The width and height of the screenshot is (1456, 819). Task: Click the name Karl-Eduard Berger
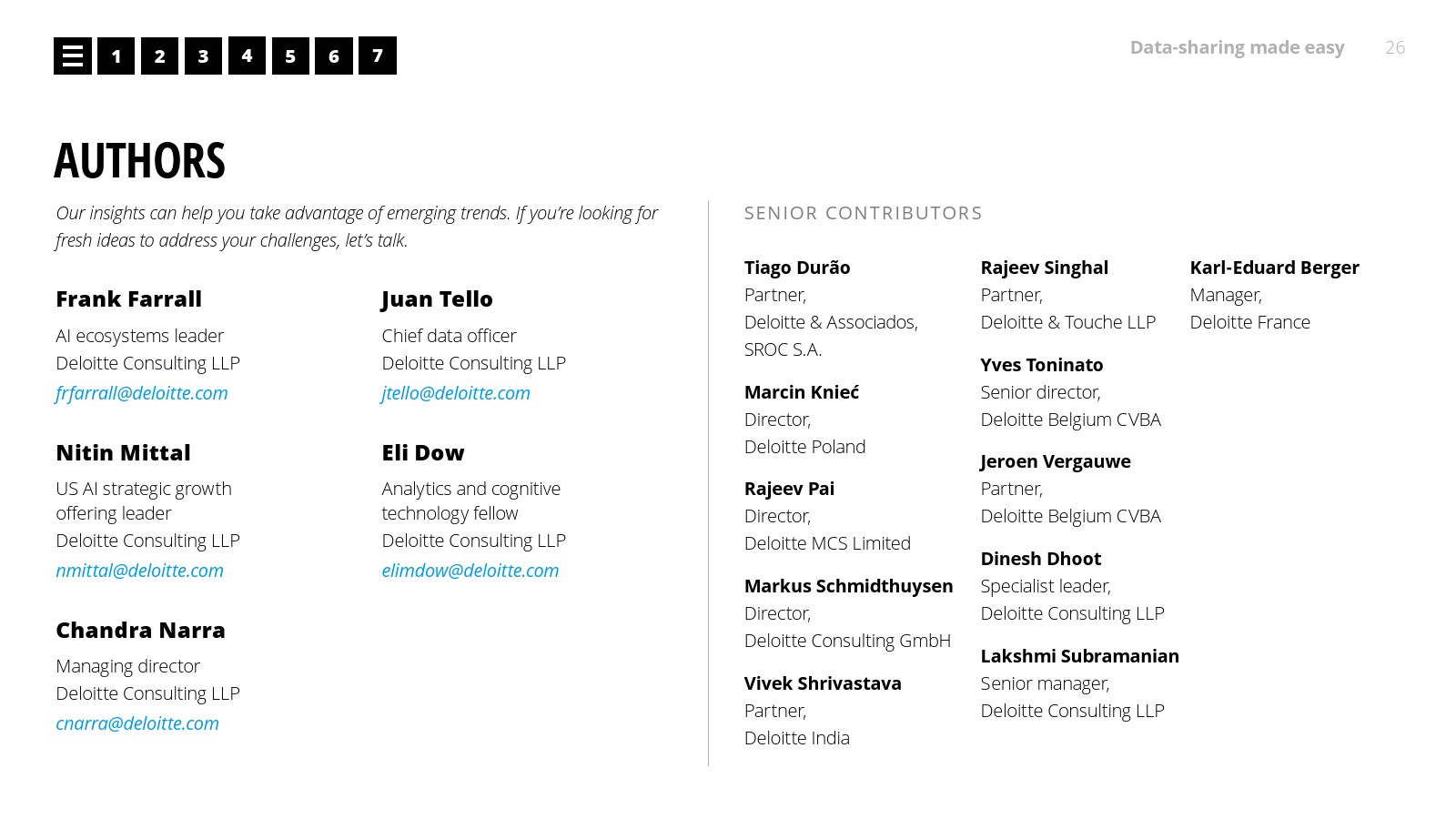(x=1274, y=268)
